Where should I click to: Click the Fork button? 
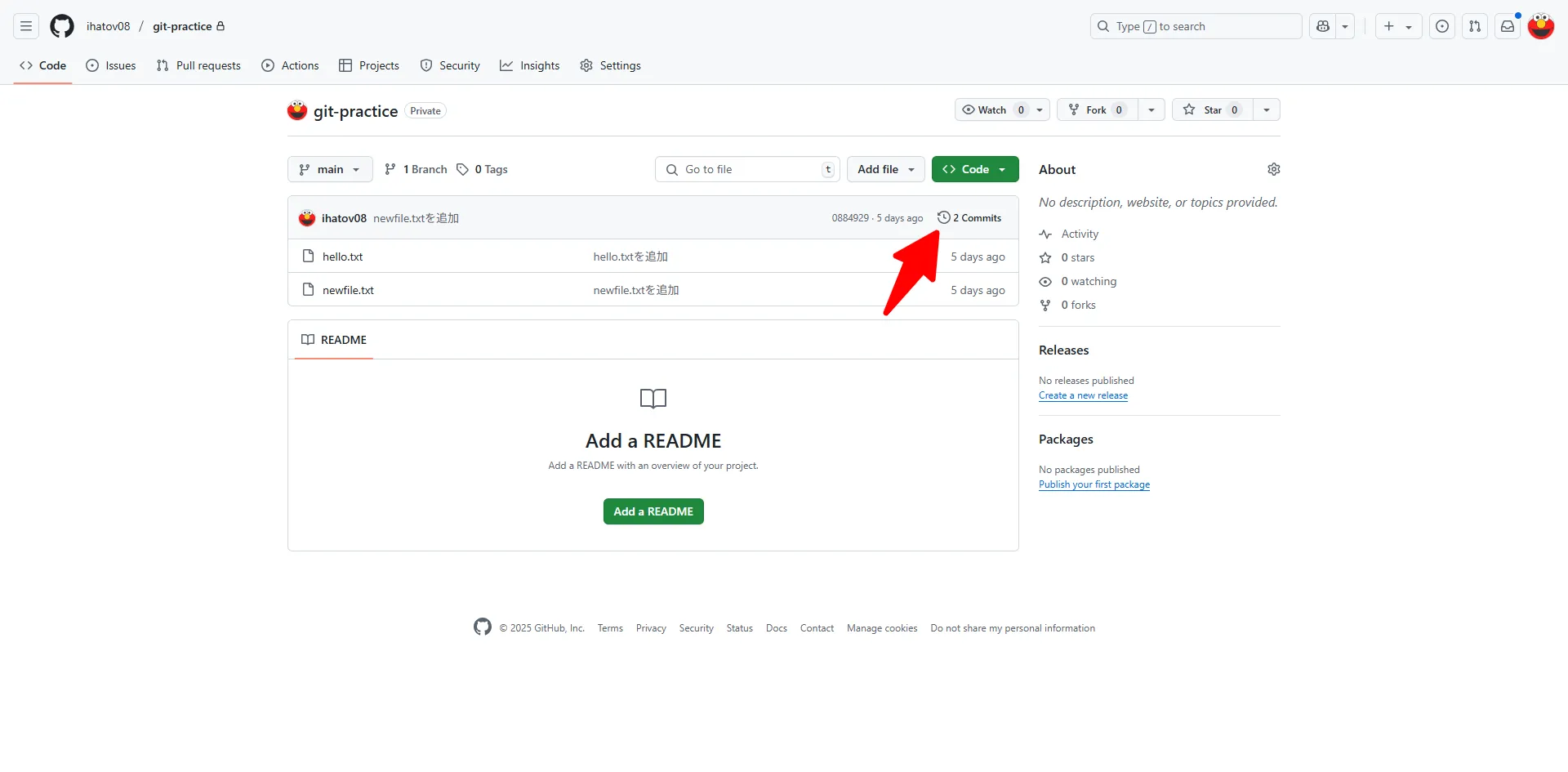click(x=1098, y=109)
